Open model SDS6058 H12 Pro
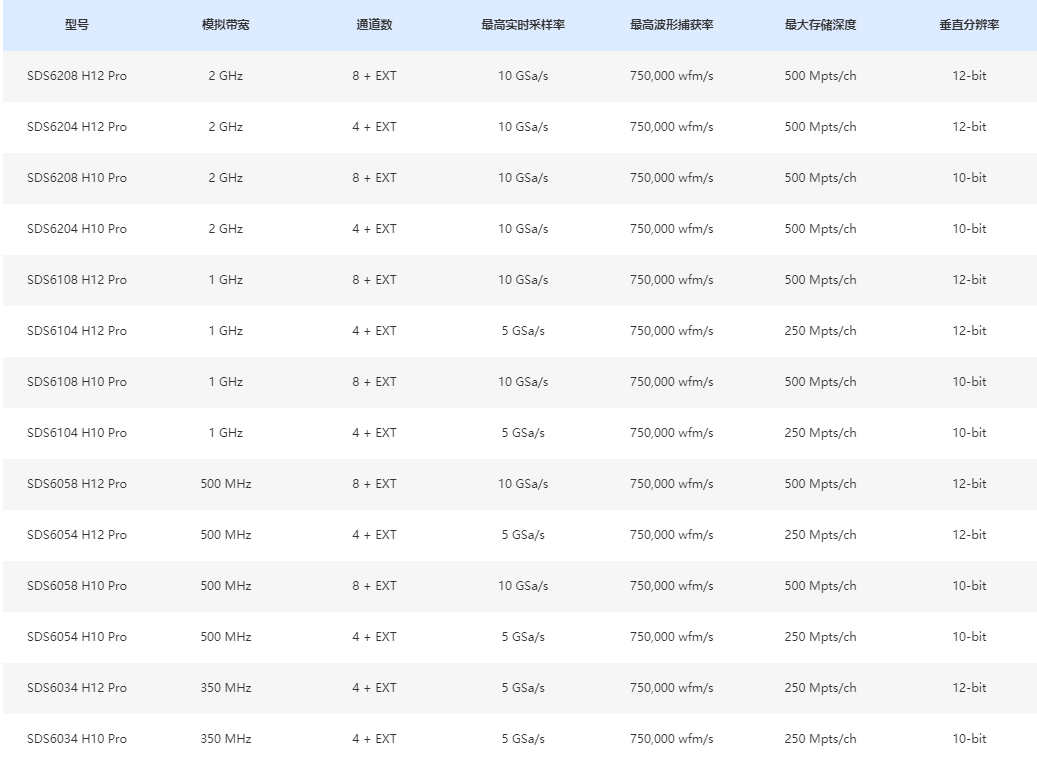Image resolution: width=1037 pixels, height=768 pixels. pos(77,484)
